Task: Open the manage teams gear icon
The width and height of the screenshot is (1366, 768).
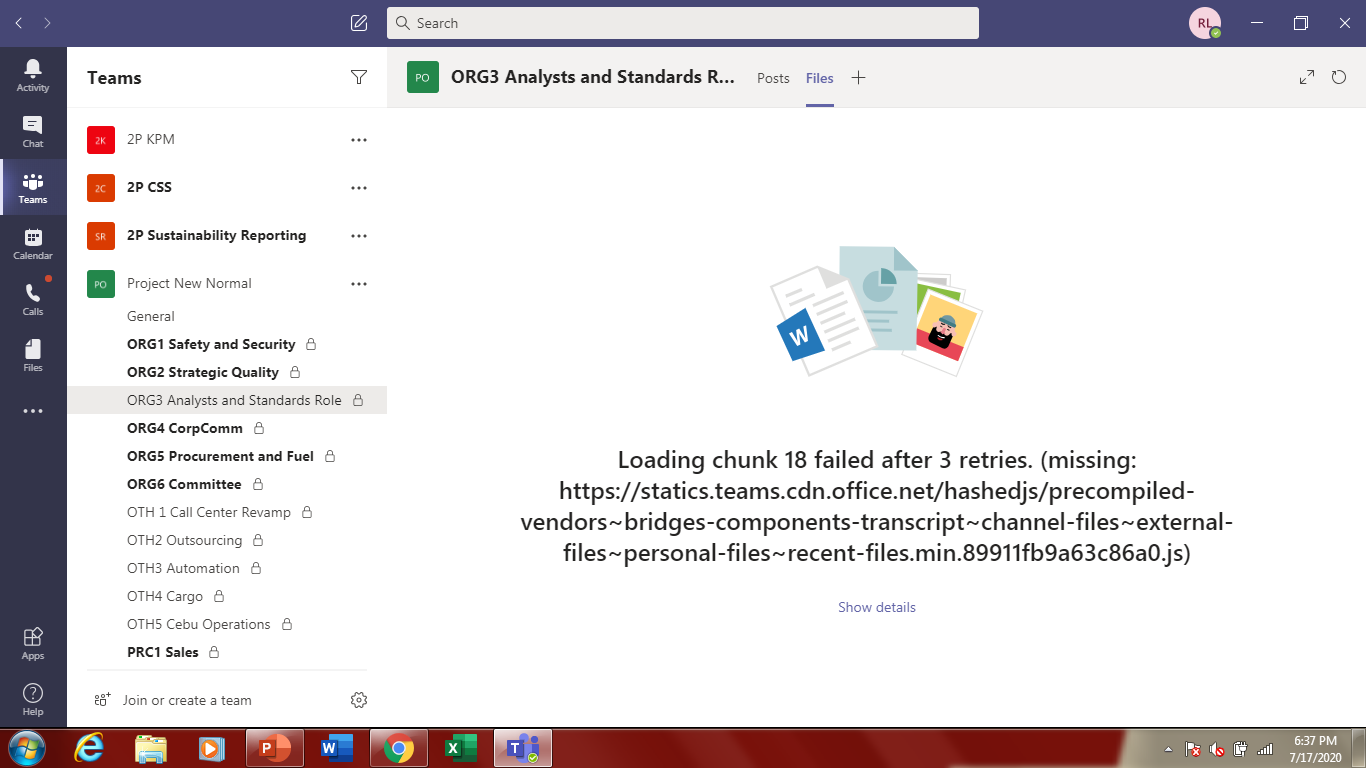Action: (x=359, y=700)
